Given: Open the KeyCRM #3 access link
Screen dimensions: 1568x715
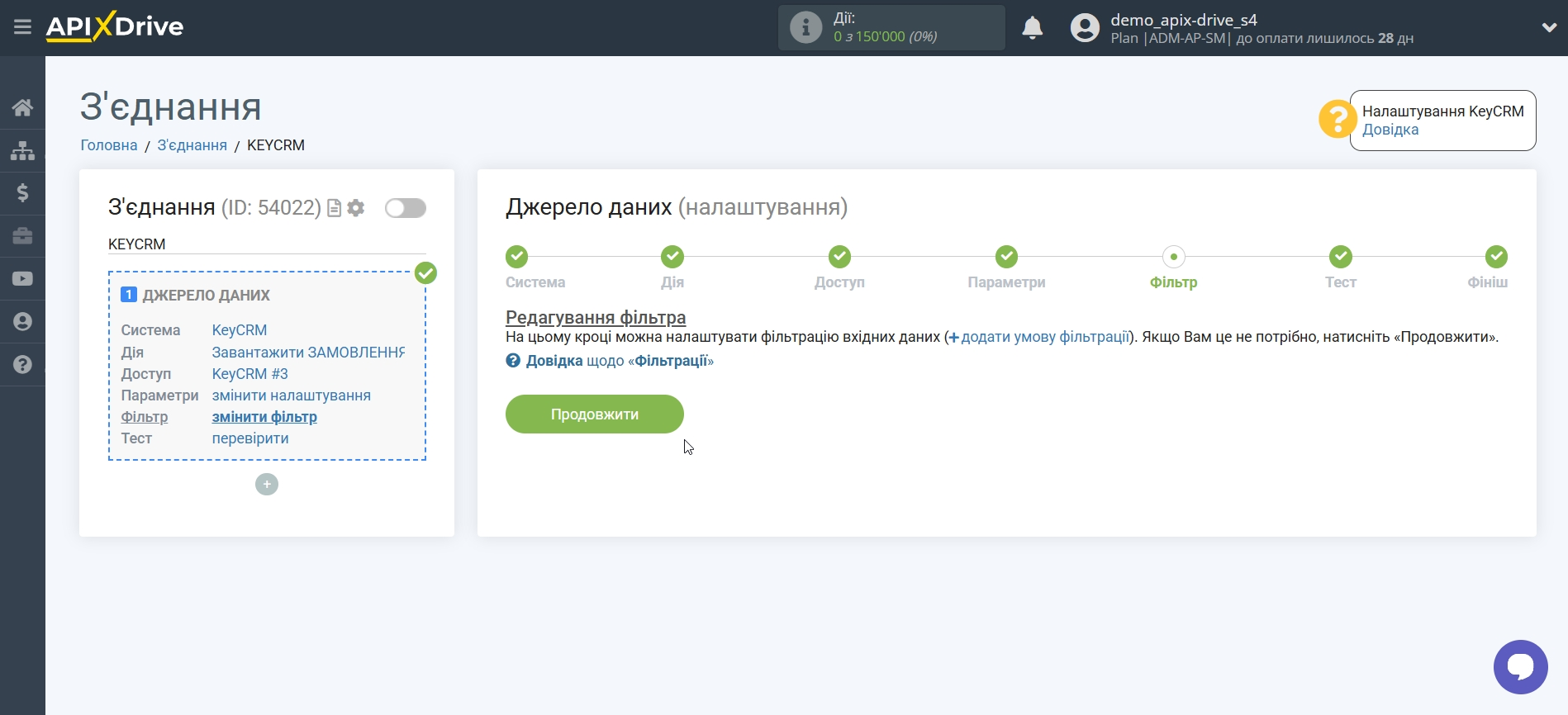Looking at the screenshot, I should pyautogui.click(x=250, y=374).
